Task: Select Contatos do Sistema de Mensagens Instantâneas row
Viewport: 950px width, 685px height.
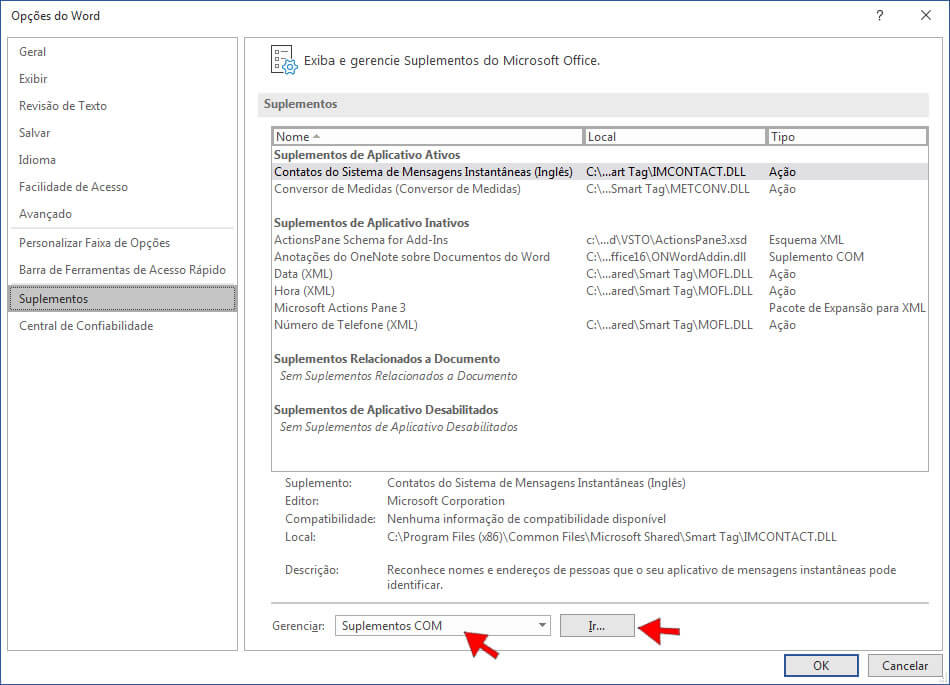Action: pos(600,172)
